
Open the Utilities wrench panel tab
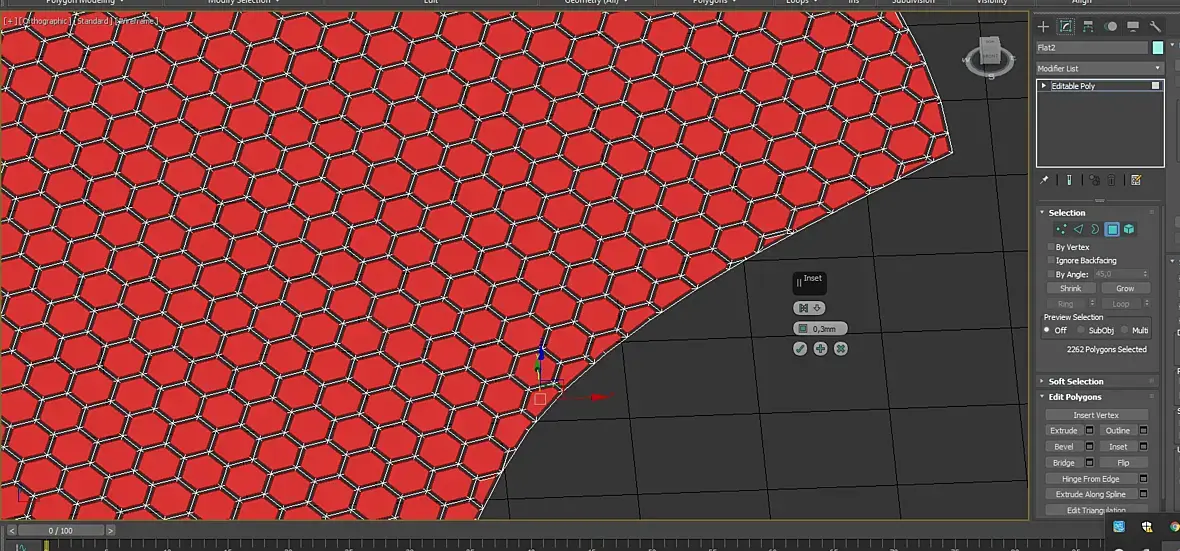point(1155,26)
